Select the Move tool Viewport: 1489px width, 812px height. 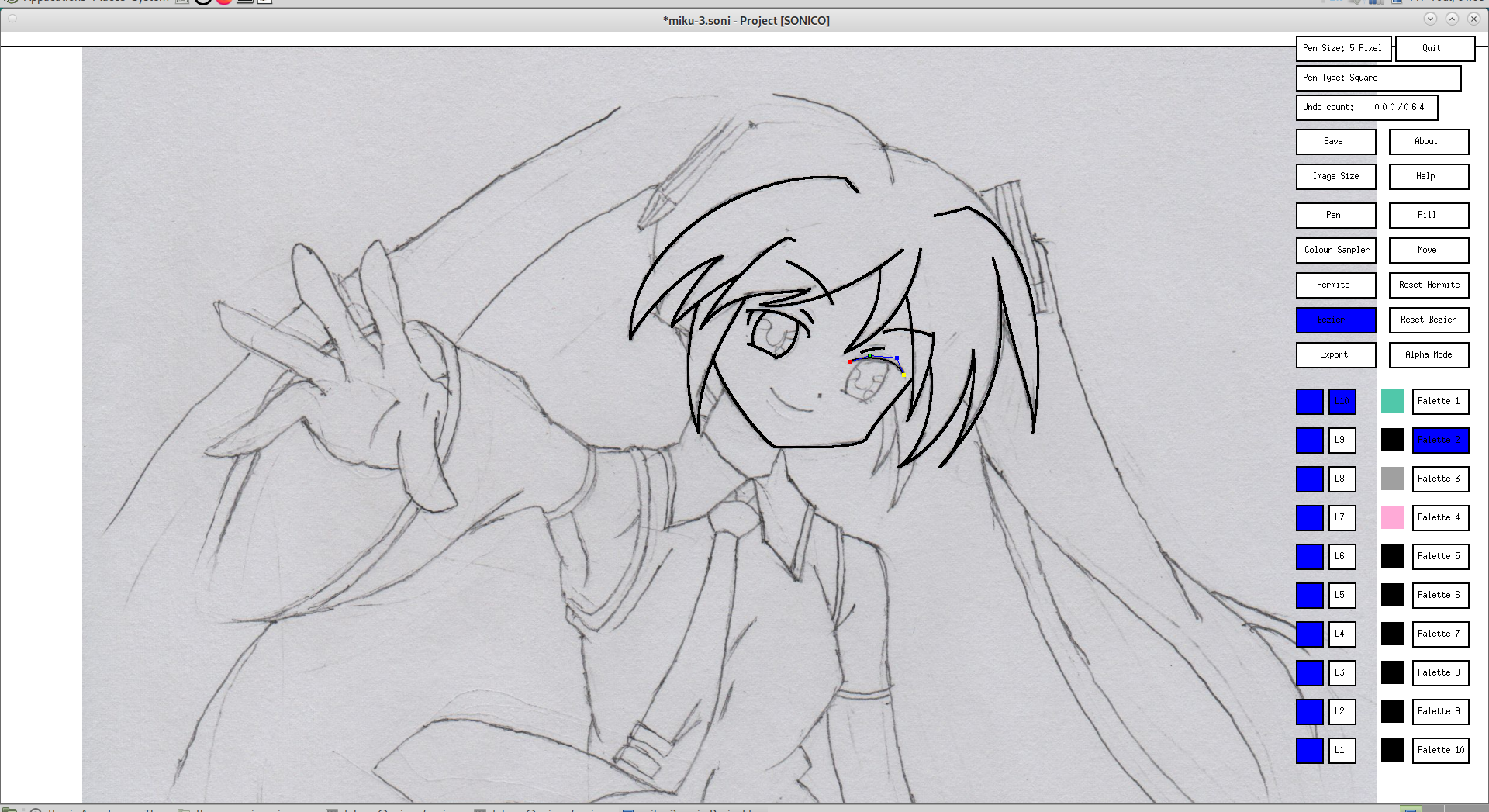pyautogui.click(x=1429, y=250)
